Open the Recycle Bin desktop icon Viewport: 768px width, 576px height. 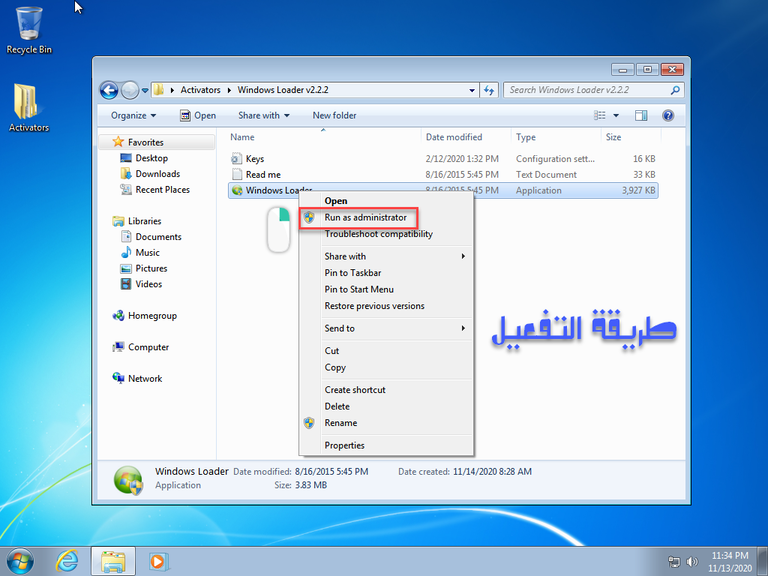pos(28,29)
